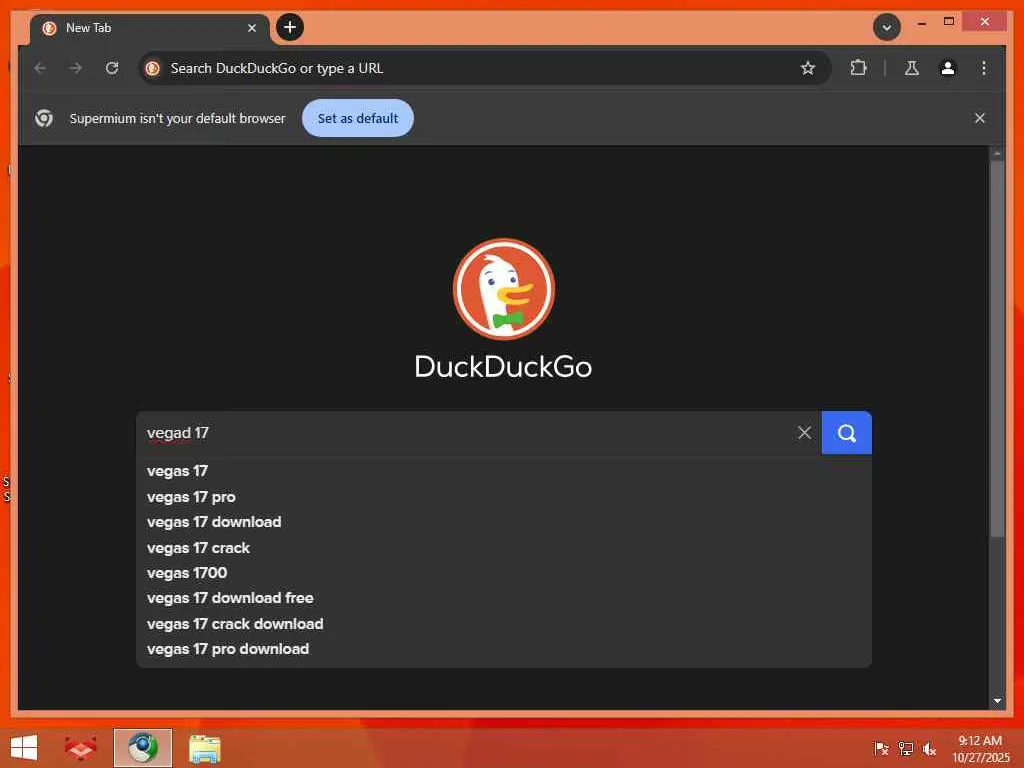The width and height of the screenshot is (1024, 768).
Task: Dismiss the default browser infobar
Action: [x=980, y=118]
